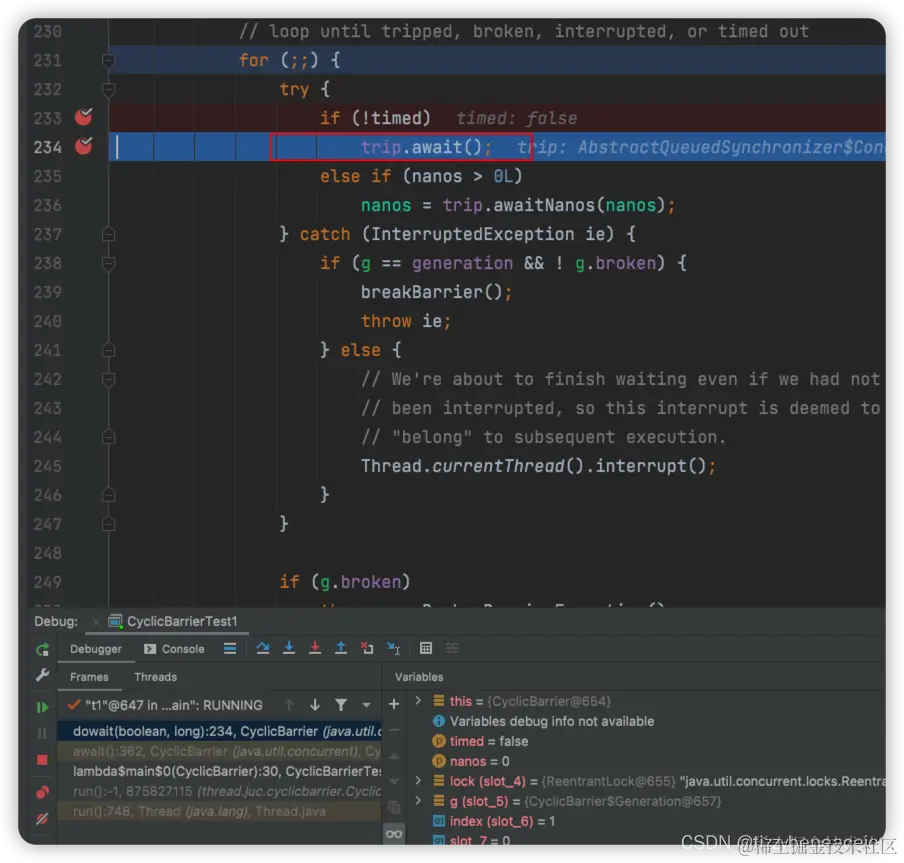Collapse the if fold marker at line 238
Viewport: 904px width, 863px height.
108,263
